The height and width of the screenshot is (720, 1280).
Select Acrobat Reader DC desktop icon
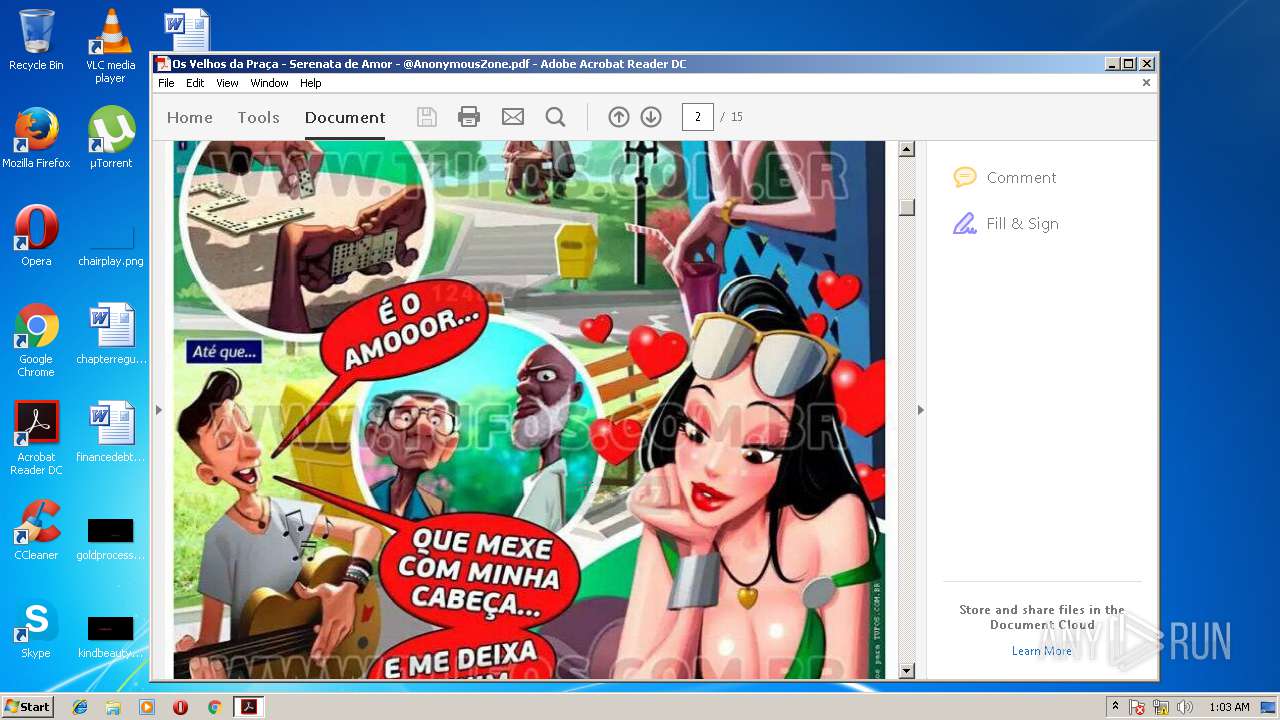36,438
